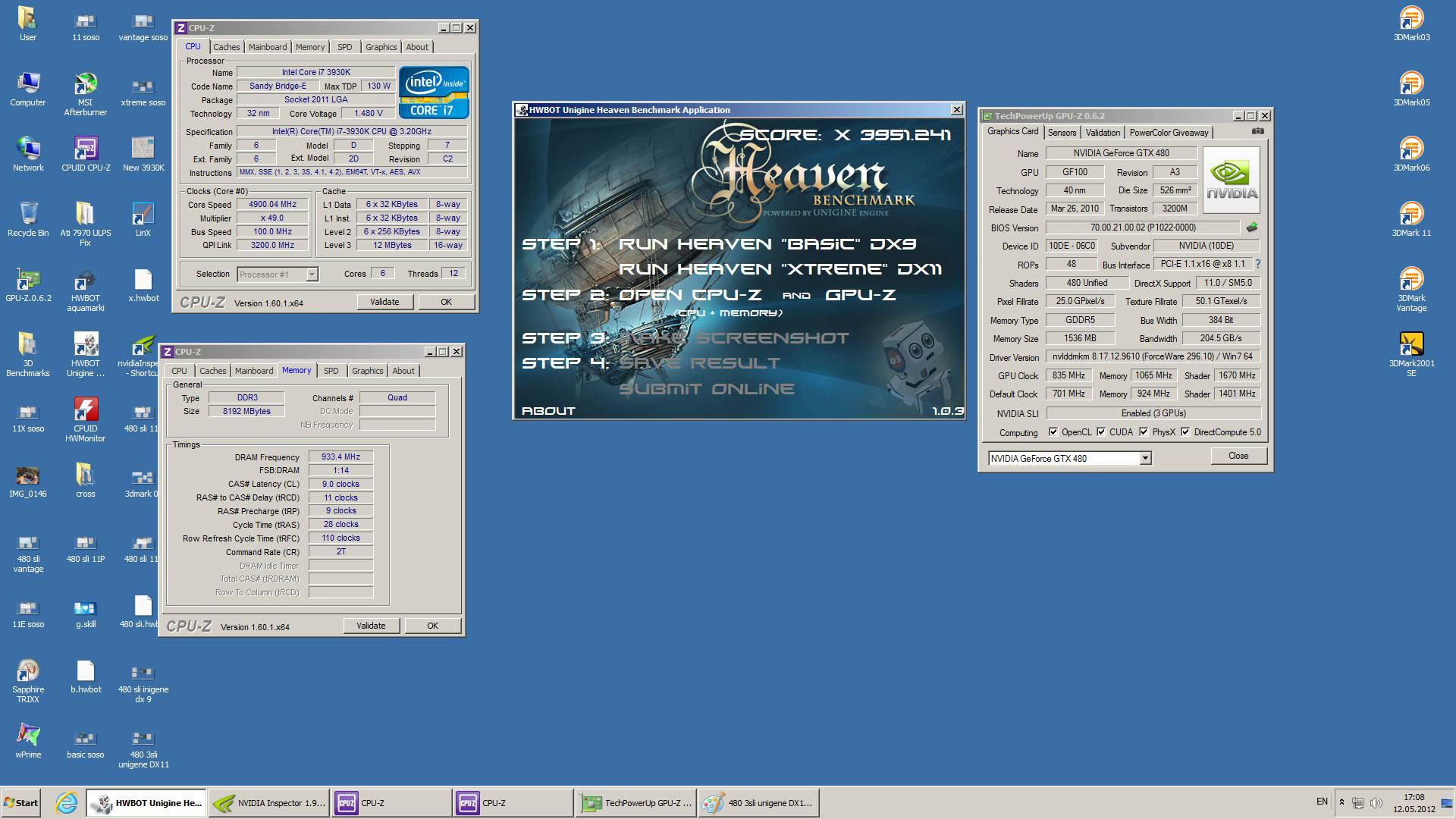
Task: Click the DRAM Frequency 933.4 MHz value
Action: point(340,457)
